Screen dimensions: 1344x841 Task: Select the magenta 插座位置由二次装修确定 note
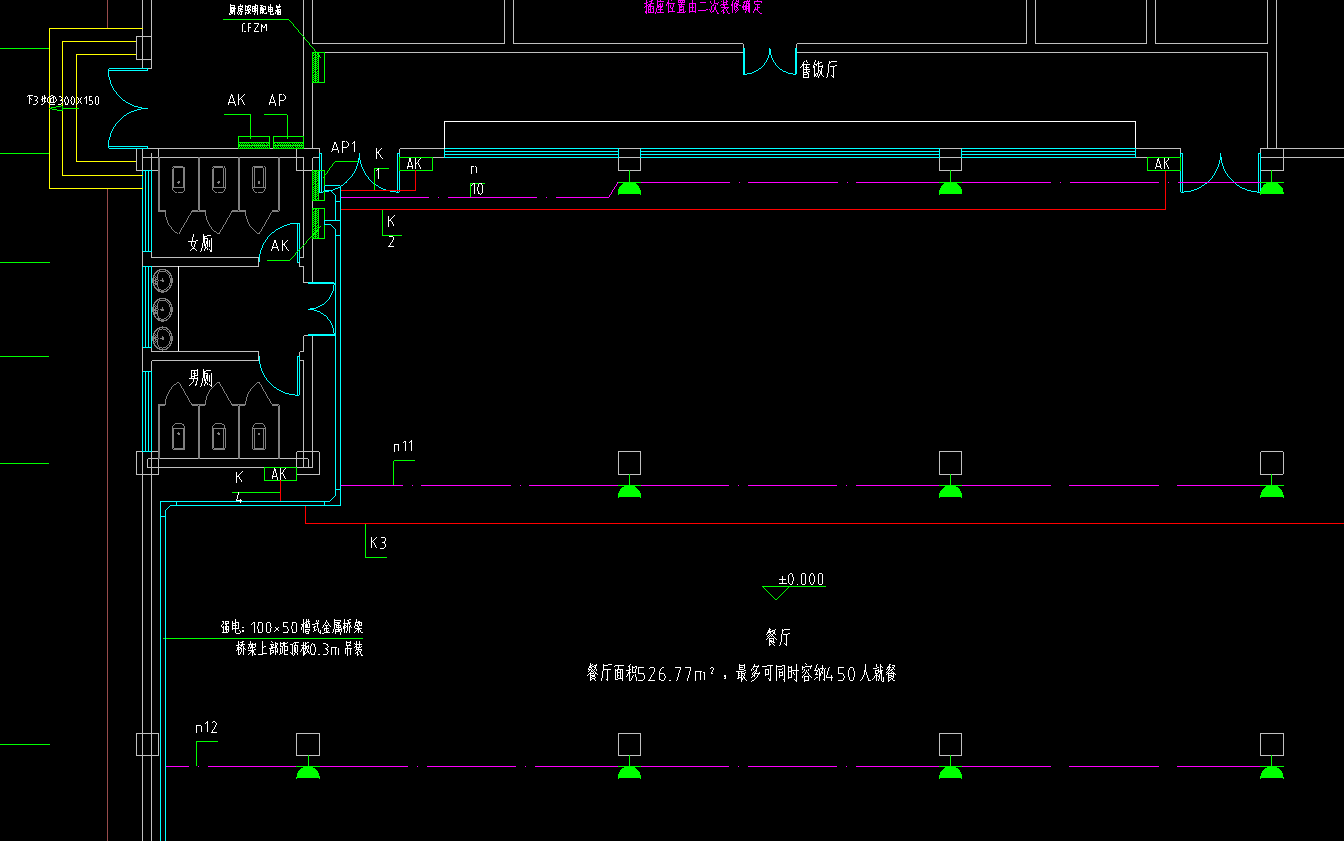pyautogui.click(x=704, y=6)
